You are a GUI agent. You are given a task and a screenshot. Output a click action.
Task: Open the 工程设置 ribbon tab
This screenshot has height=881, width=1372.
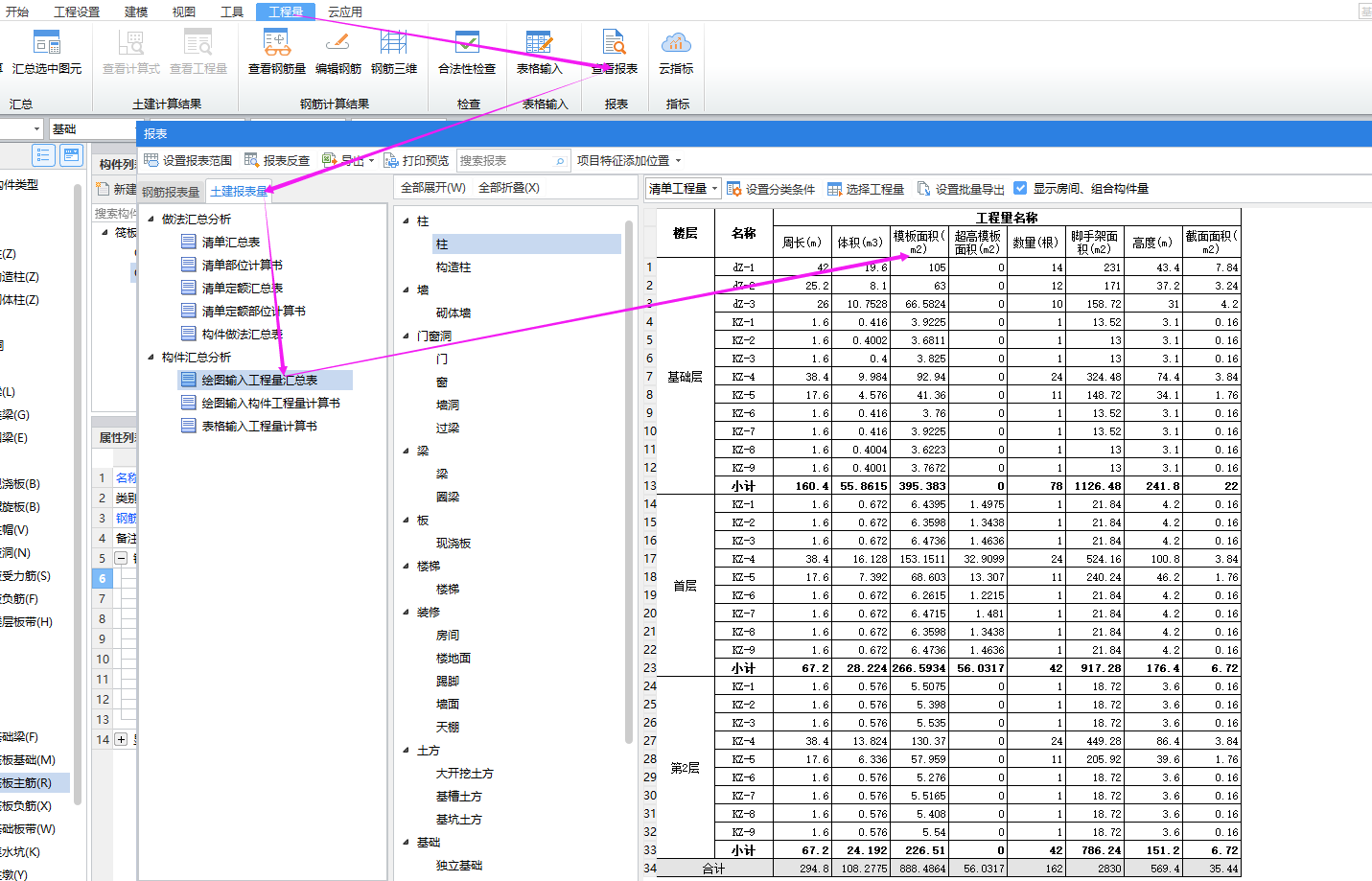click(77, 12)
